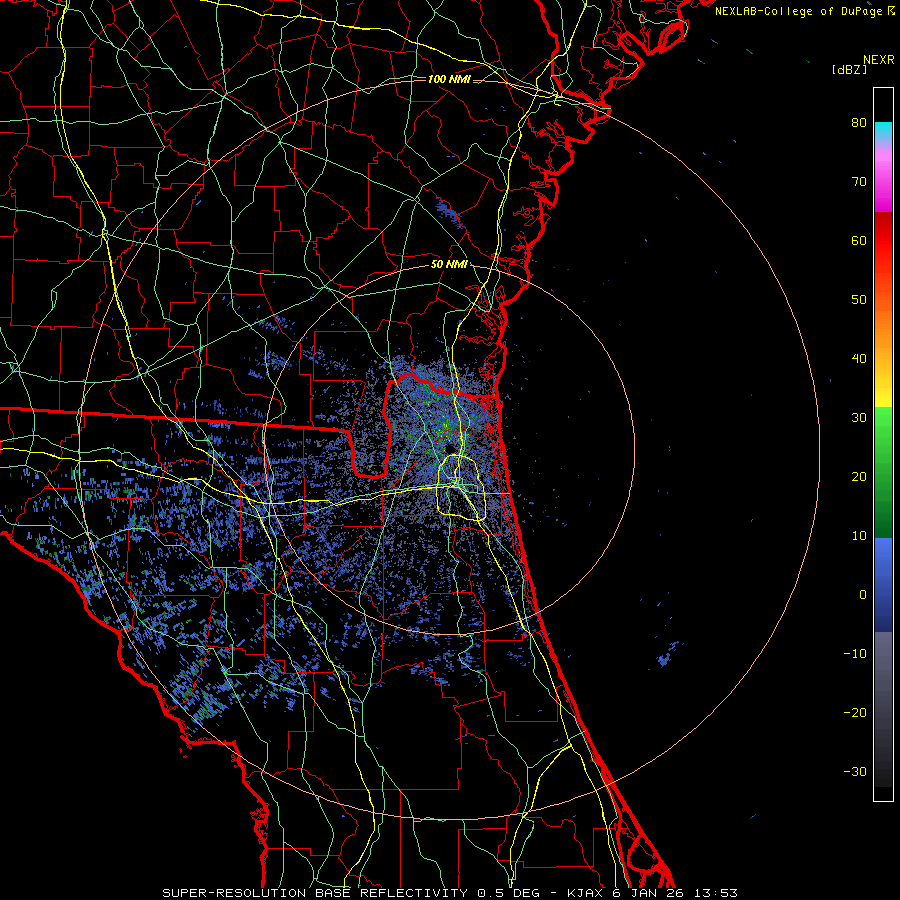
Task: Click the 80 dBZ scale value
Action: (859, 123)
